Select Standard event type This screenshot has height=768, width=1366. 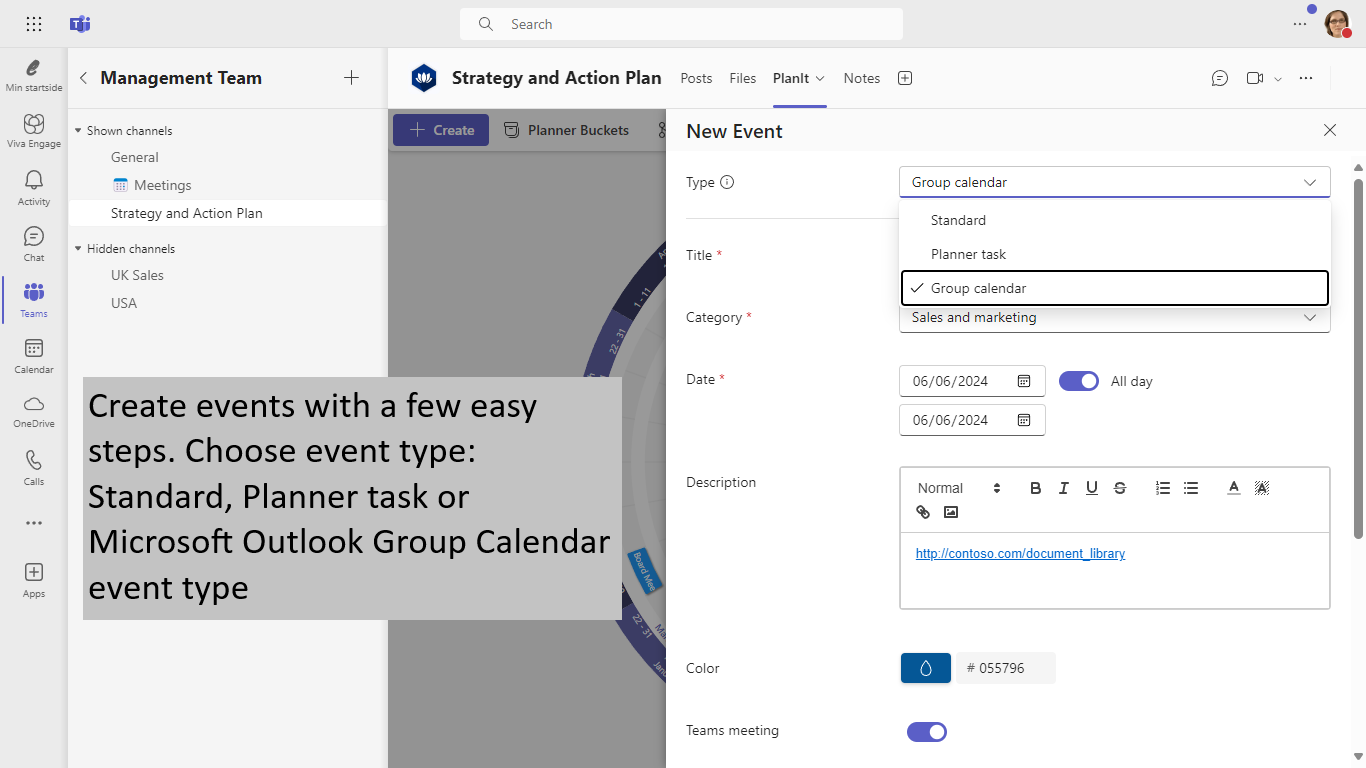(1115, 220)
